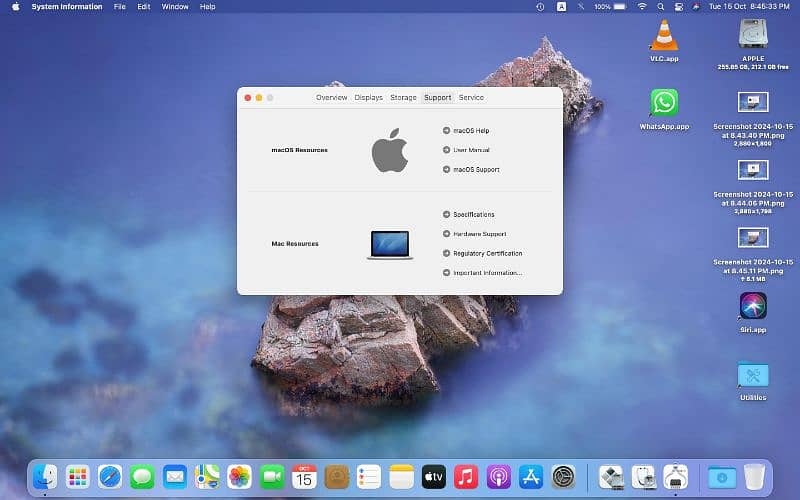Click the User Manual link
800x500 pixels.
pos(471,150)
